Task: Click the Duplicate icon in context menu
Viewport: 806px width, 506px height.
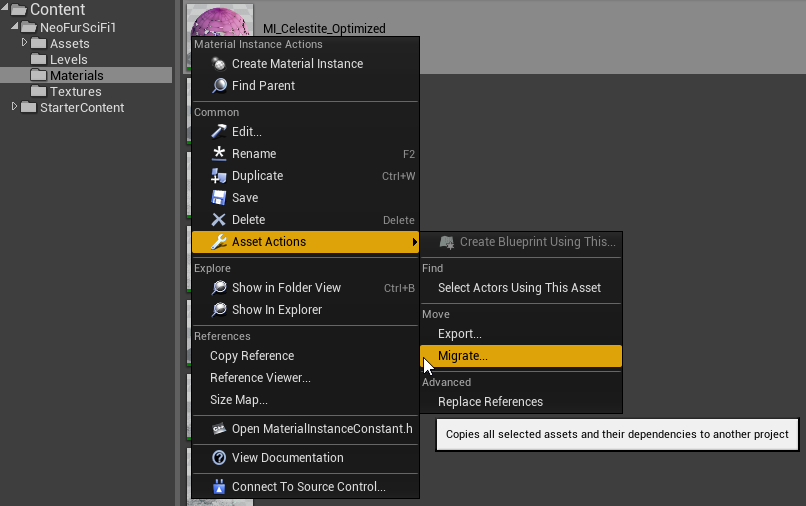Action: click(x=219, y=176)
